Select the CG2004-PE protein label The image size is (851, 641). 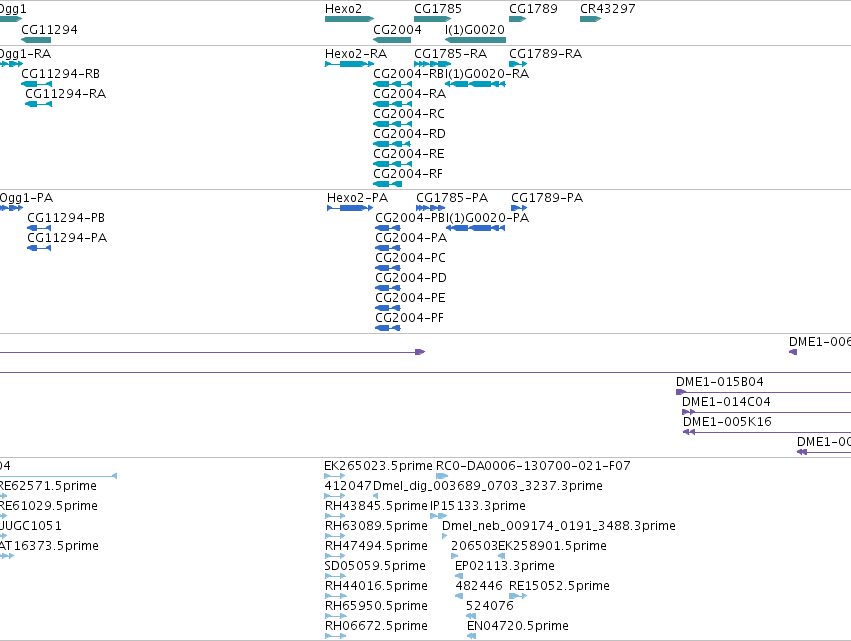pos(411,298)
